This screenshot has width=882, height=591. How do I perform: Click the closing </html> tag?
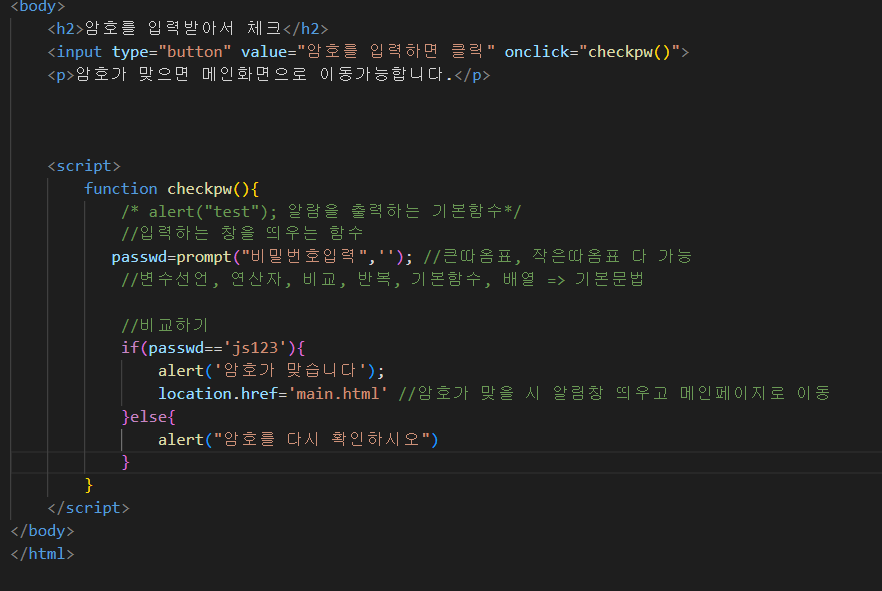42,554
